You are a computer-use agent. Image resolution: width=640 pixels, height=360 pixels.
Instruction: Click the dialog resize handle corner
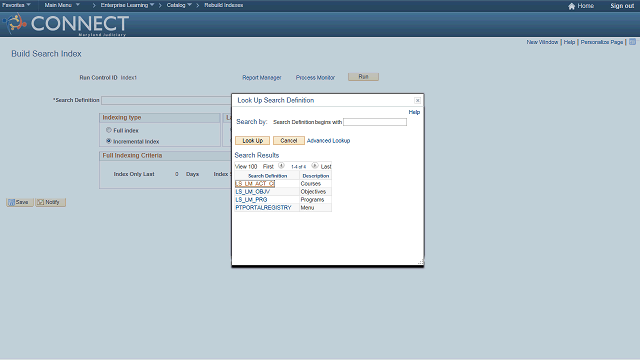click(x=420, y=262)
